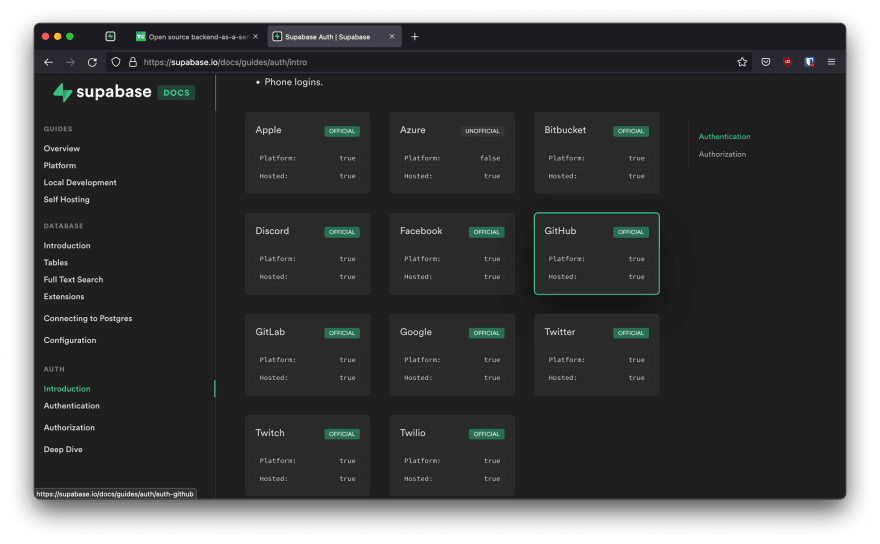This screenshot has width=880, height=544.
Task: Jump to Authentication in right table of contents
Action: coord(724,136)
